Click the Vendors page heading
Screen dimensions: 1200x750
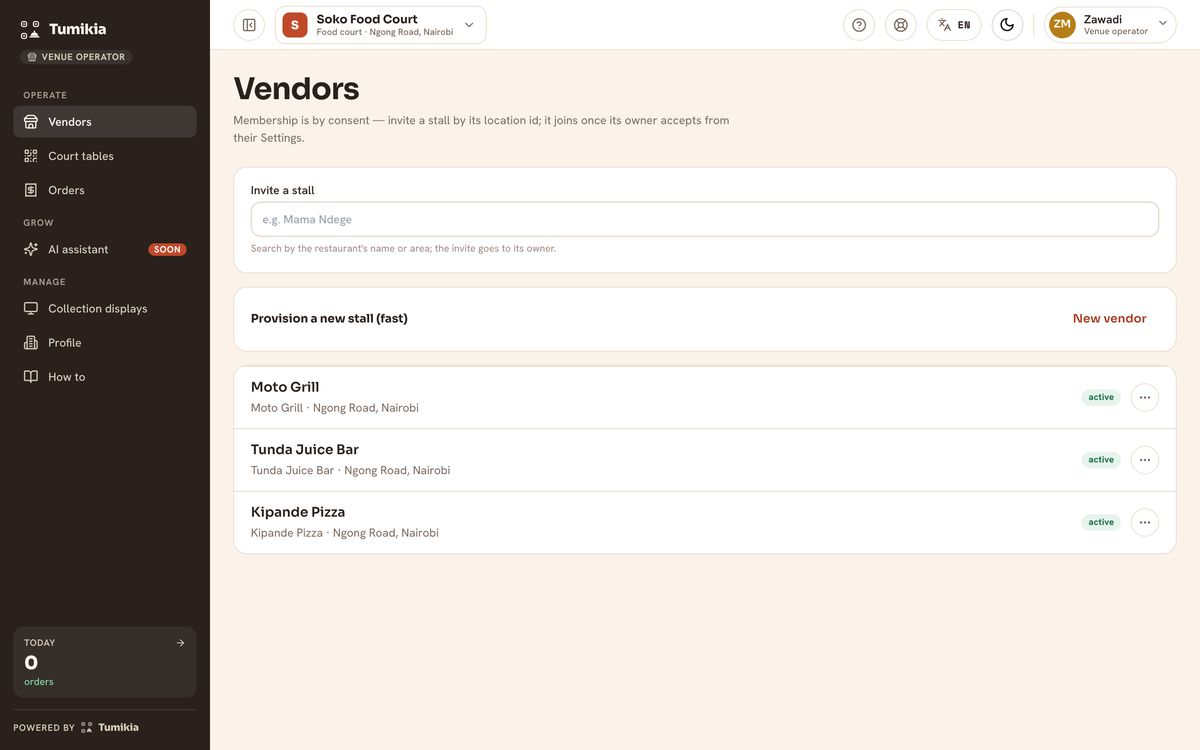coord(296,88)
